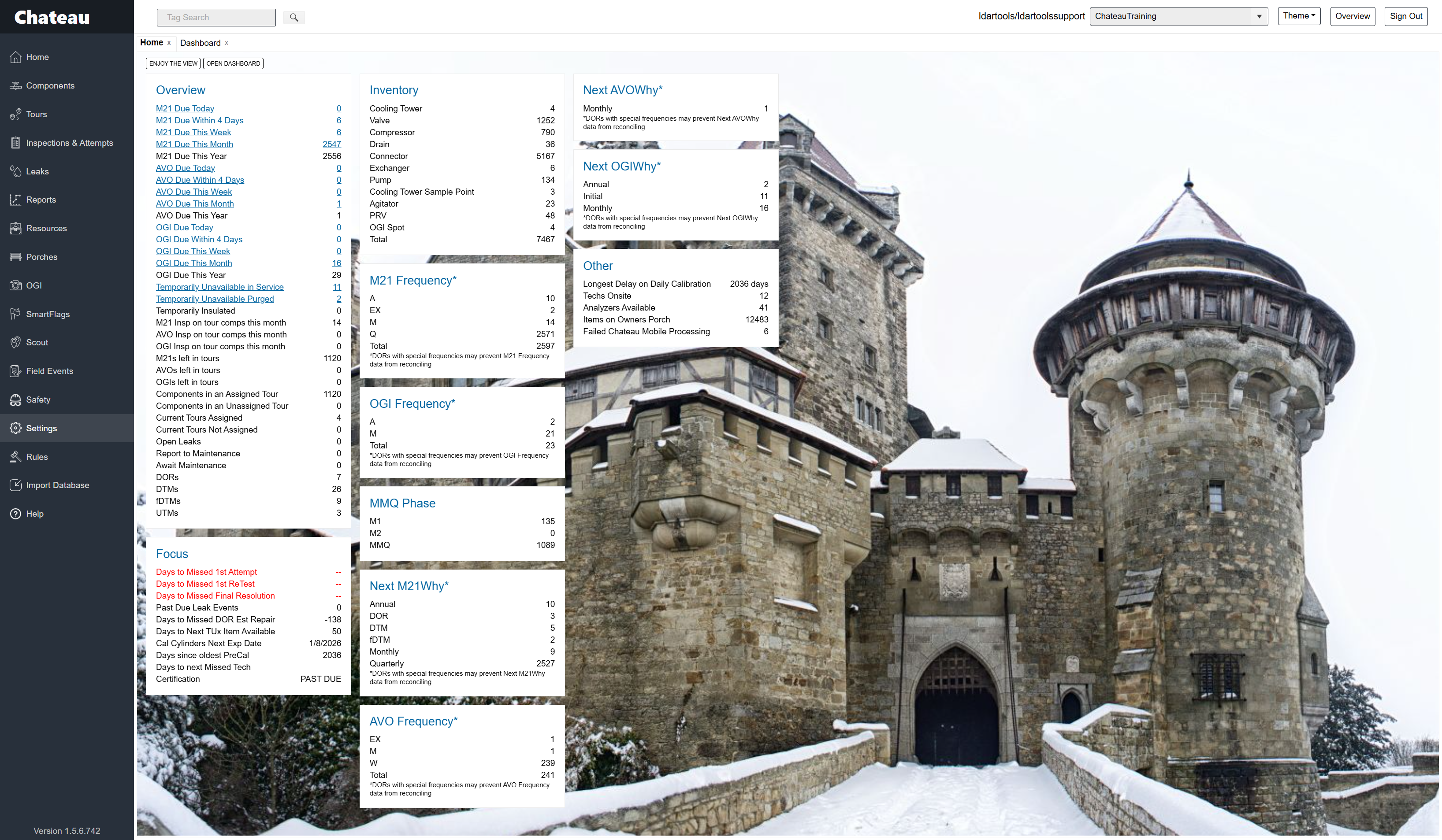Click the Resources icon in sidebar

(x=15, y=228)
